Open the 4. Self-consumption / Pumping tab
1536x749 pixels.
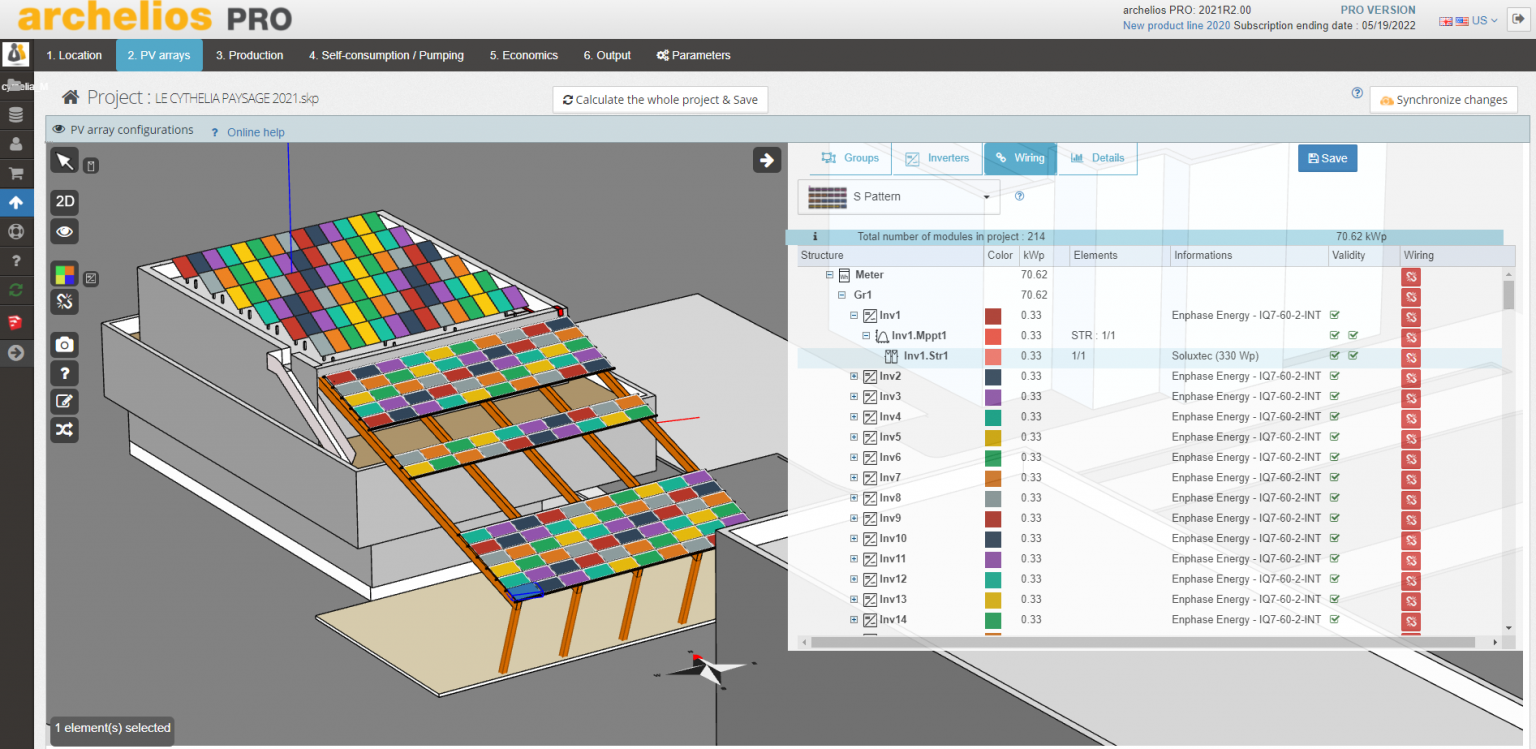[386, 55]
